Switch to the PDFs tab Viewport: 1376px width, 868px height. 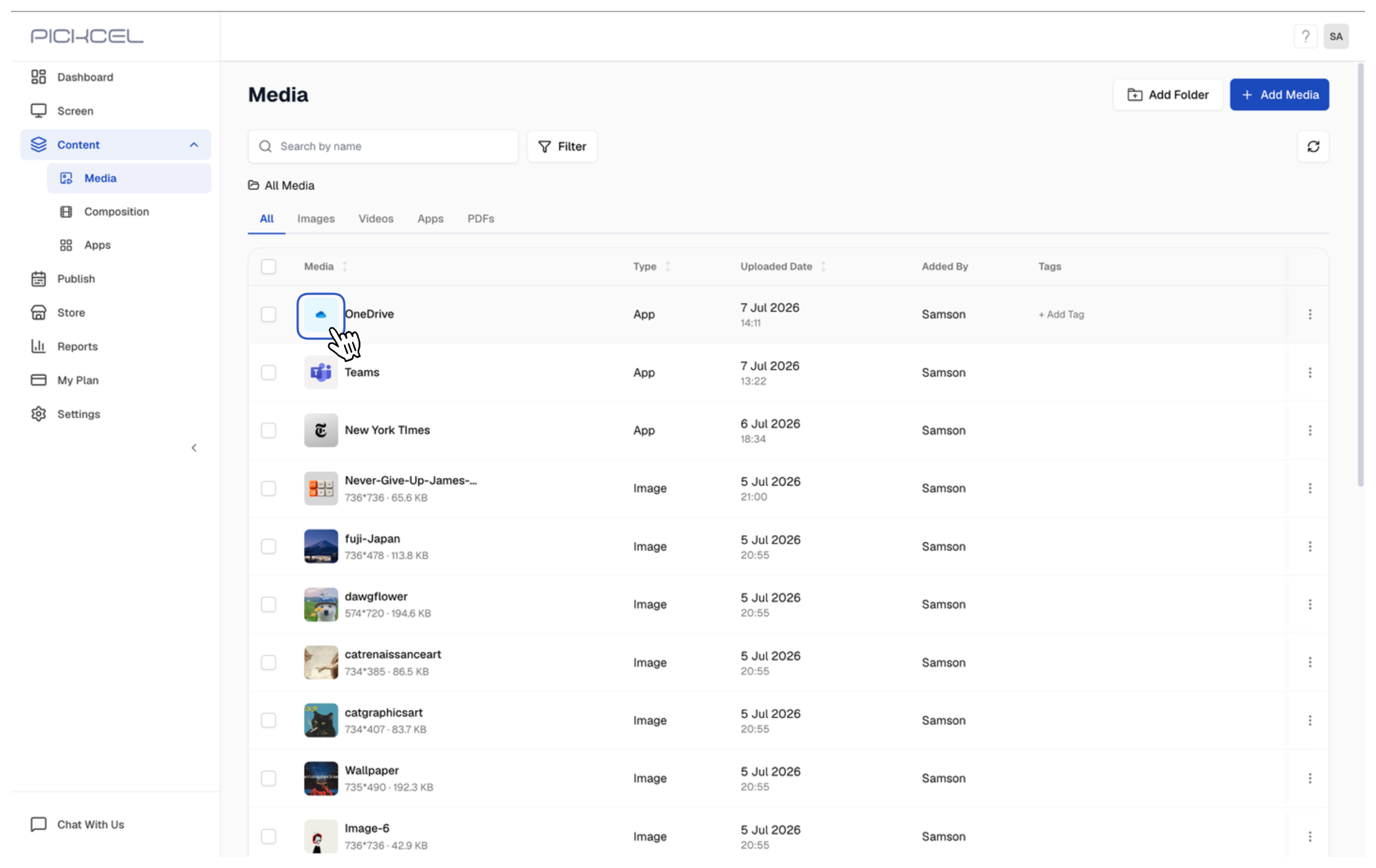pos(480,219)
